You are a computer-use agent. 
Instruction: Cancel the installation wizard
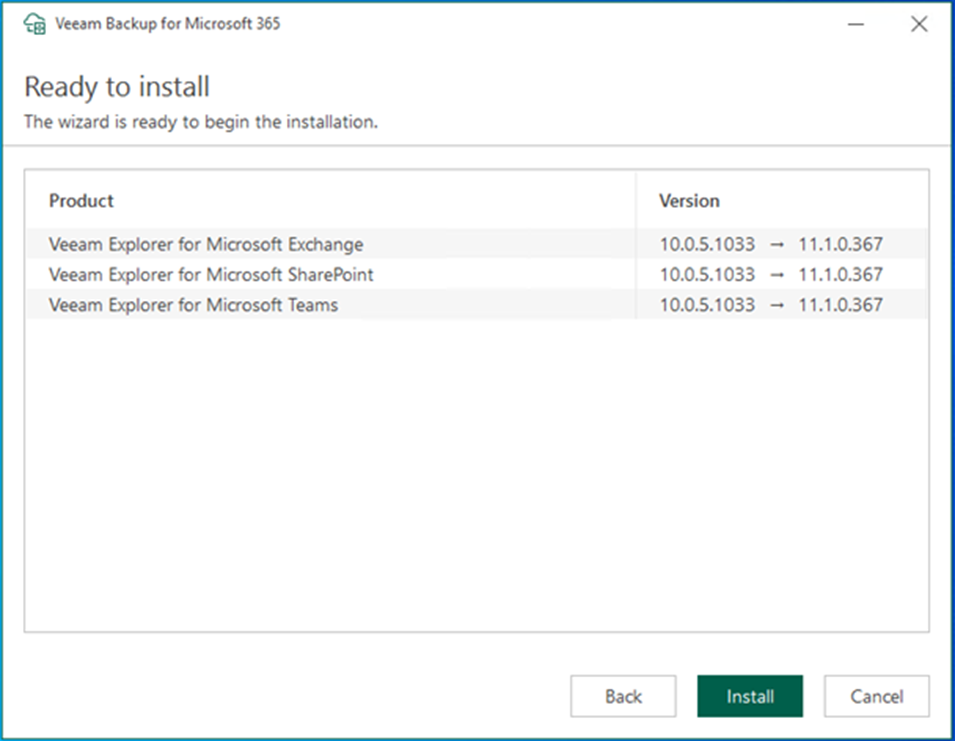(876, 696)
